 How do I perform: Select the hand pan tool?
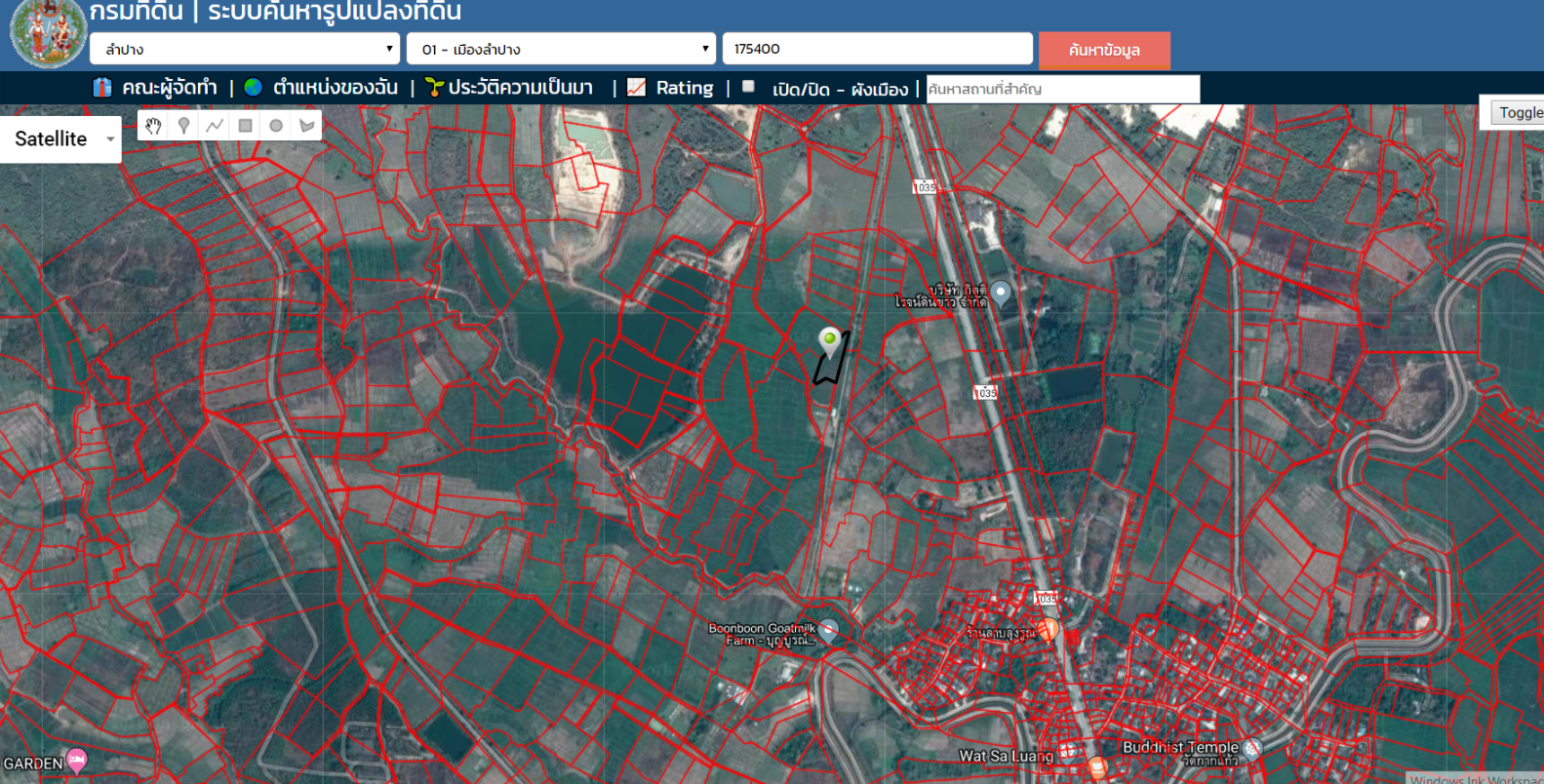click(x=153, y=126)
